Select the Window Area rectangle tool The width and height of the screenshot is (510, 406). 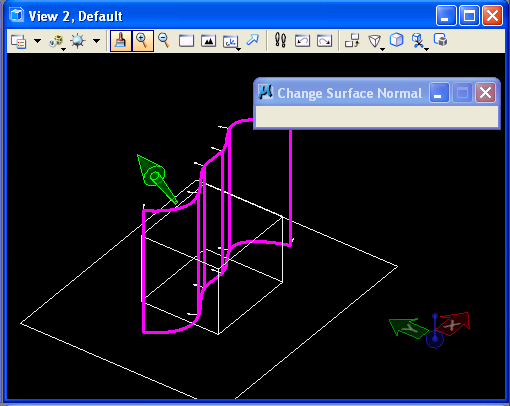(186, 41)
